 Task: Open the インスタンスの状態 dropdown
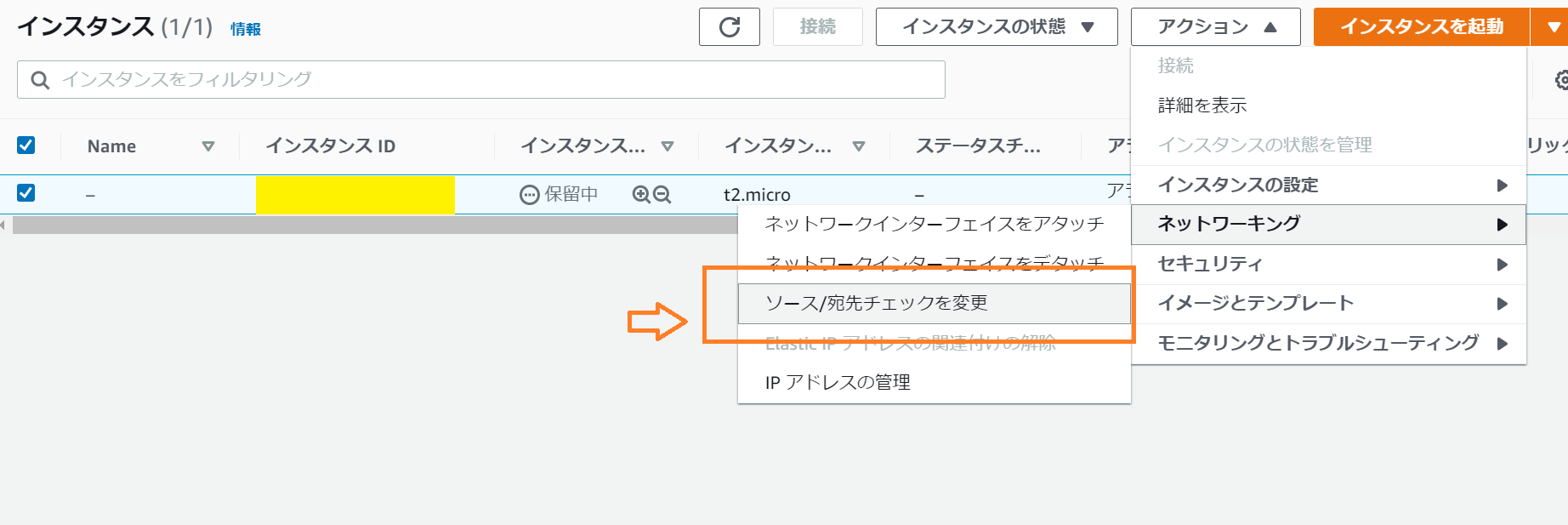click(x=997, y=27)
